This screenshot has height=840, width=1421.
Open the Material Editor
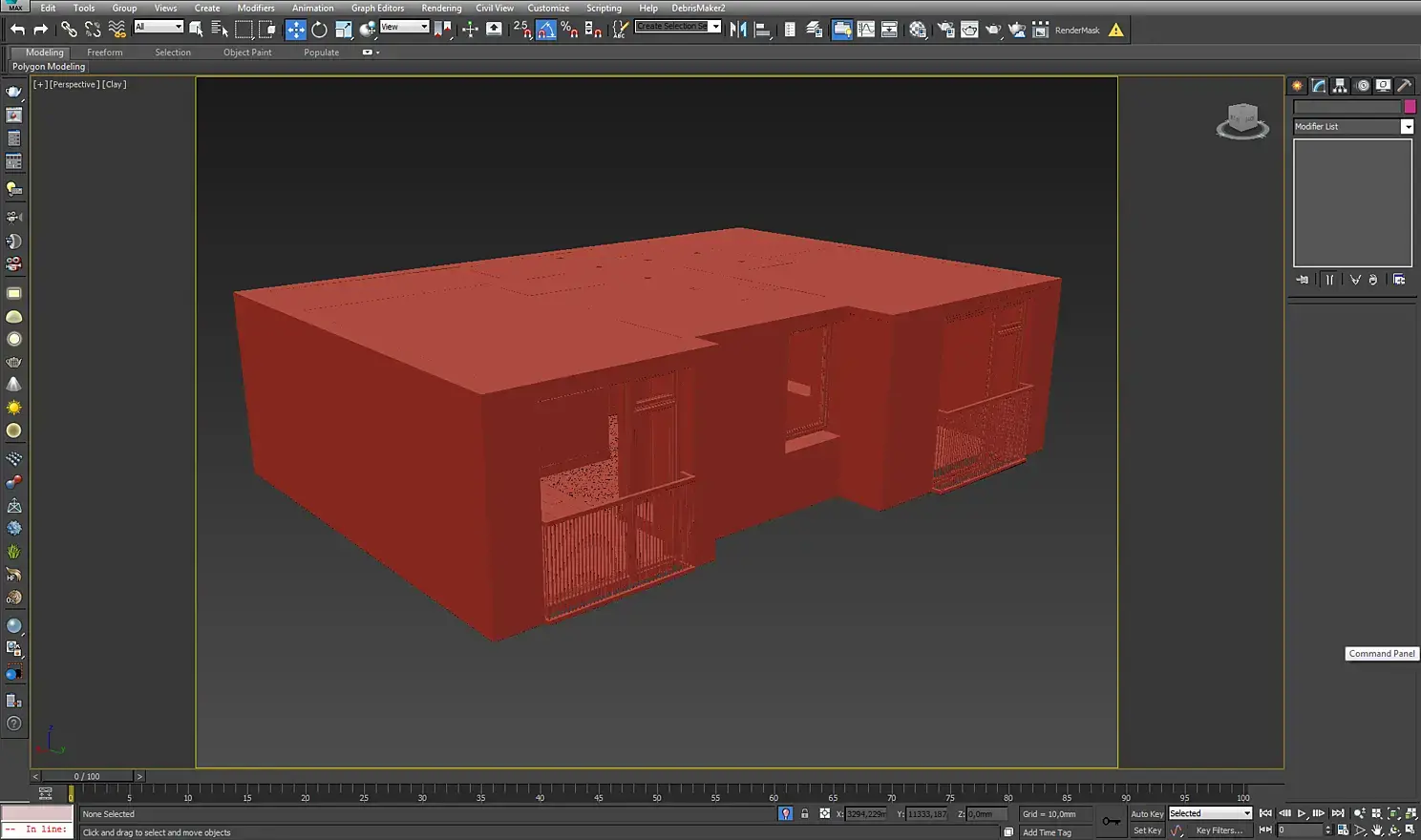coord(918,30)
